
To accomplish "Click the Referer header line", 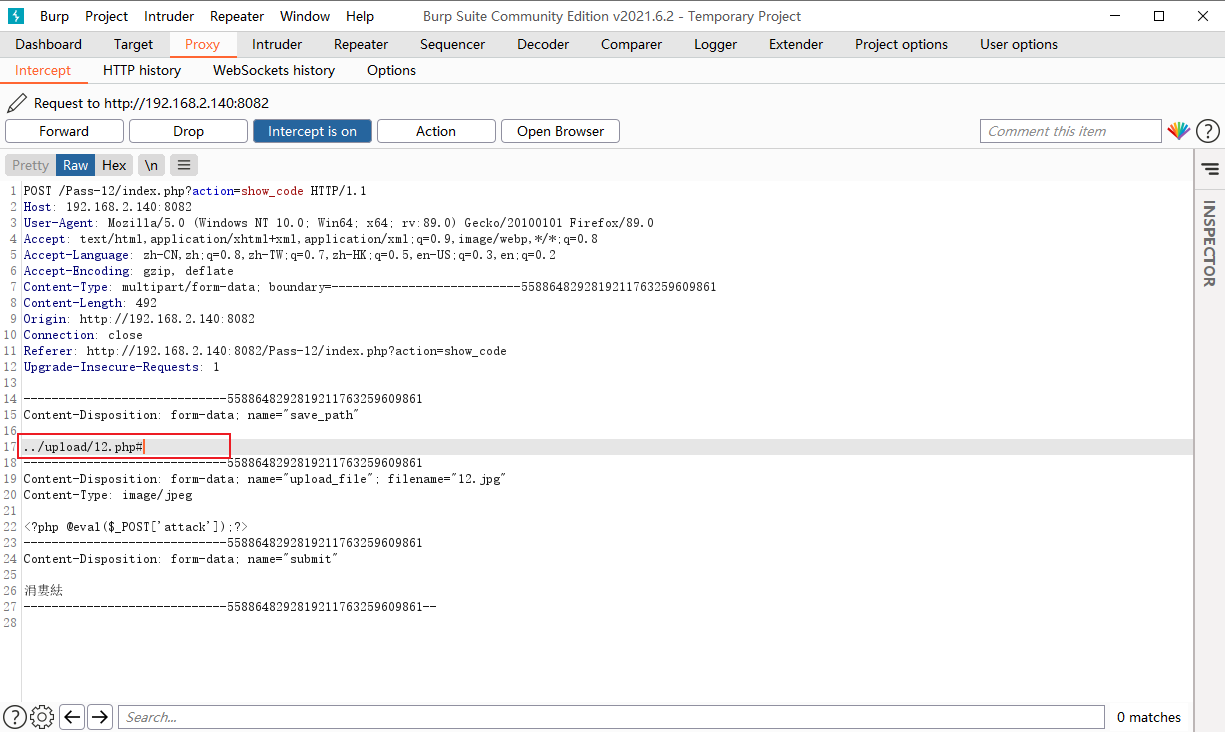I will click(x=265, y=351).
